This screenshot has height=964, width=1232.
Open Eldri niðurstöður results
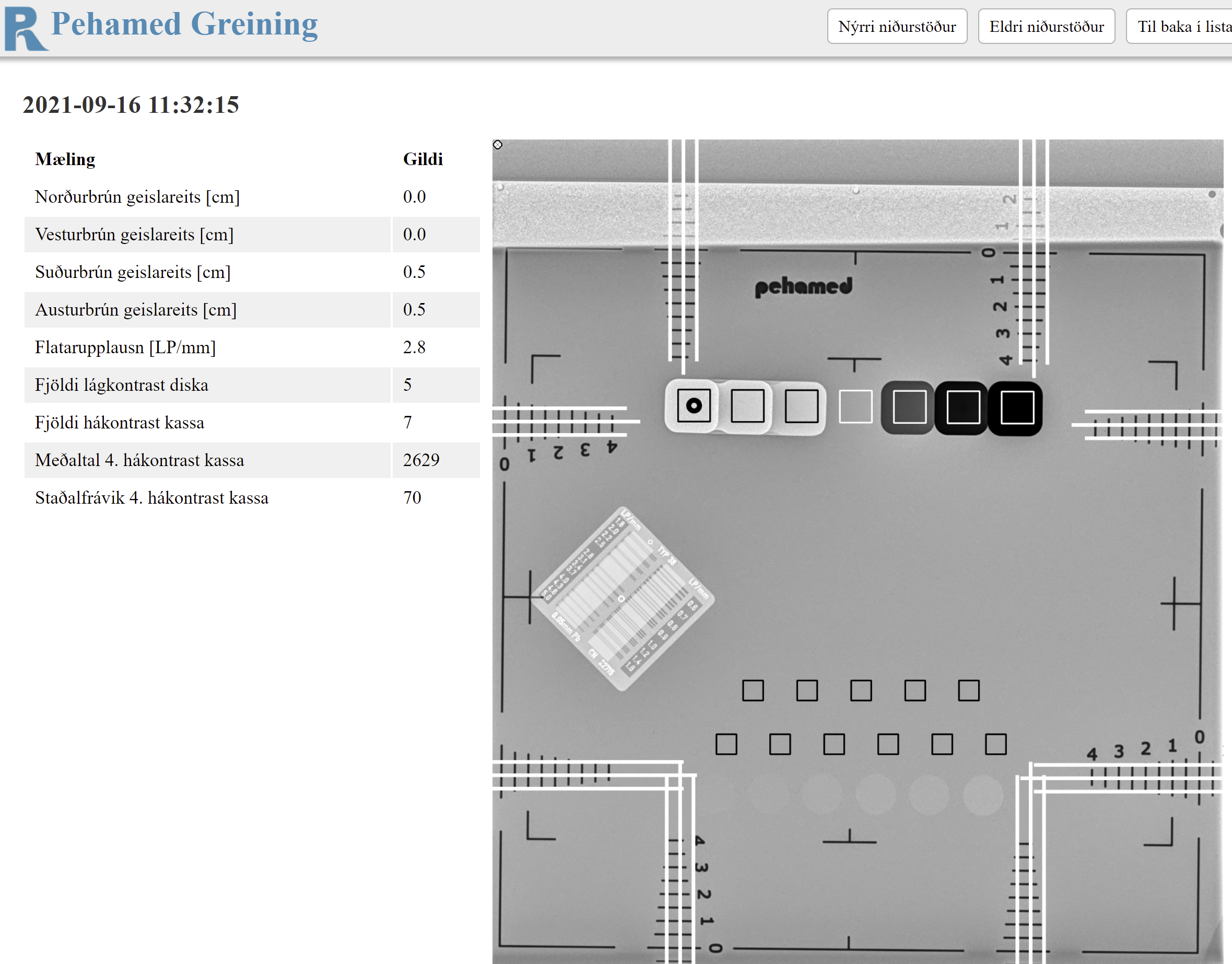1046,27
